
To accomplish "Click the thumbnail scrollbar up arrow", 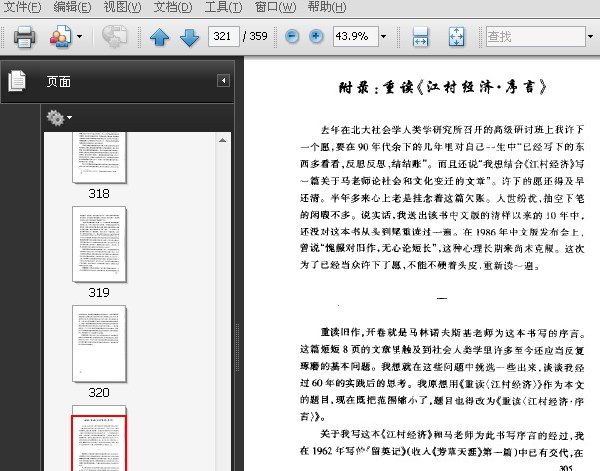I will (x=222, y=140).
